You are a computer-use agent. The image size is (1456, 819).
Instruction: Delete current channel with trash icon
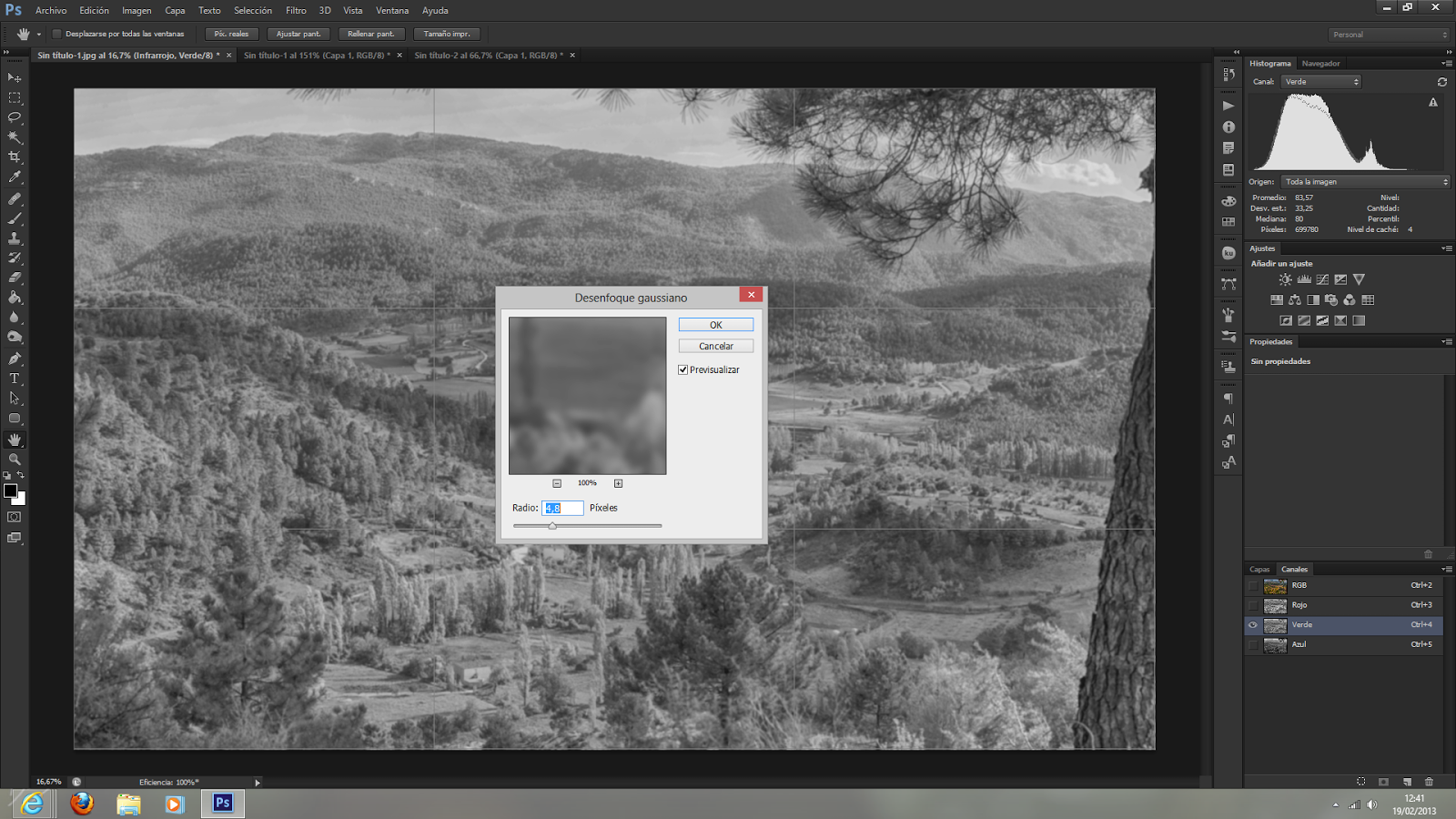coord(1429,782)
